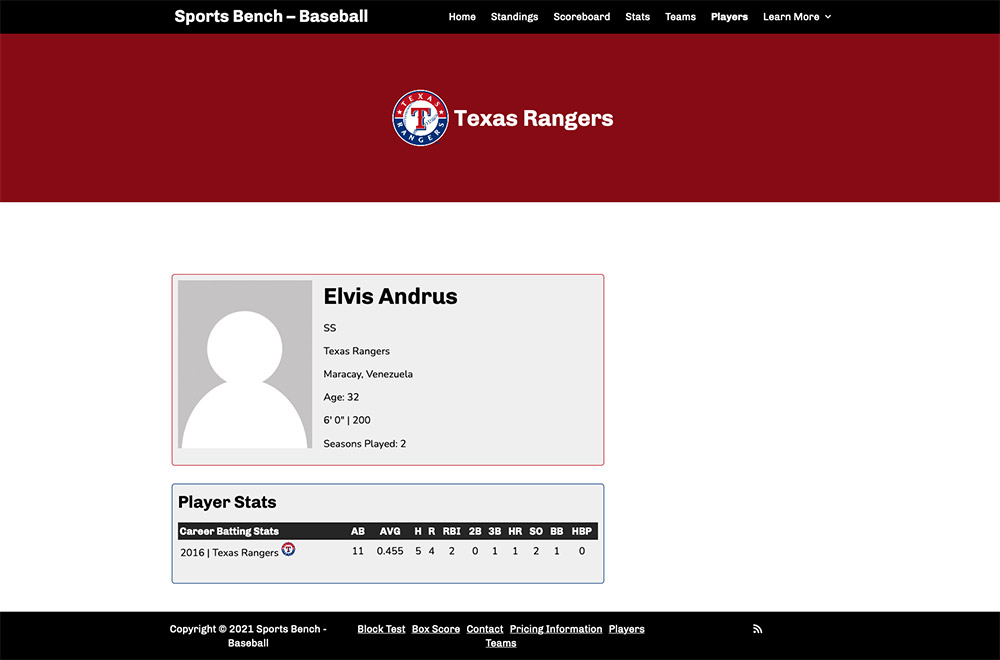
Task: Click the RBI column header
Action: pyautogui.click(x=452, y=531)
